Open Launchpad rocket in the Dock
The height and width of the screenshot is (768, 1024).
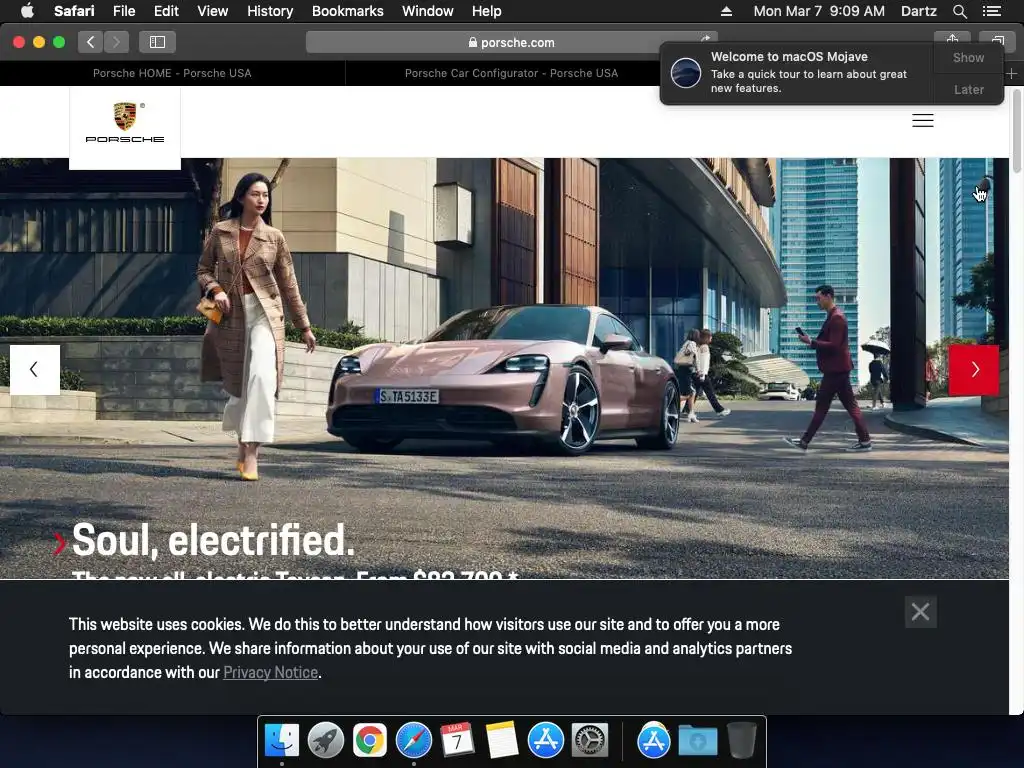325,740
